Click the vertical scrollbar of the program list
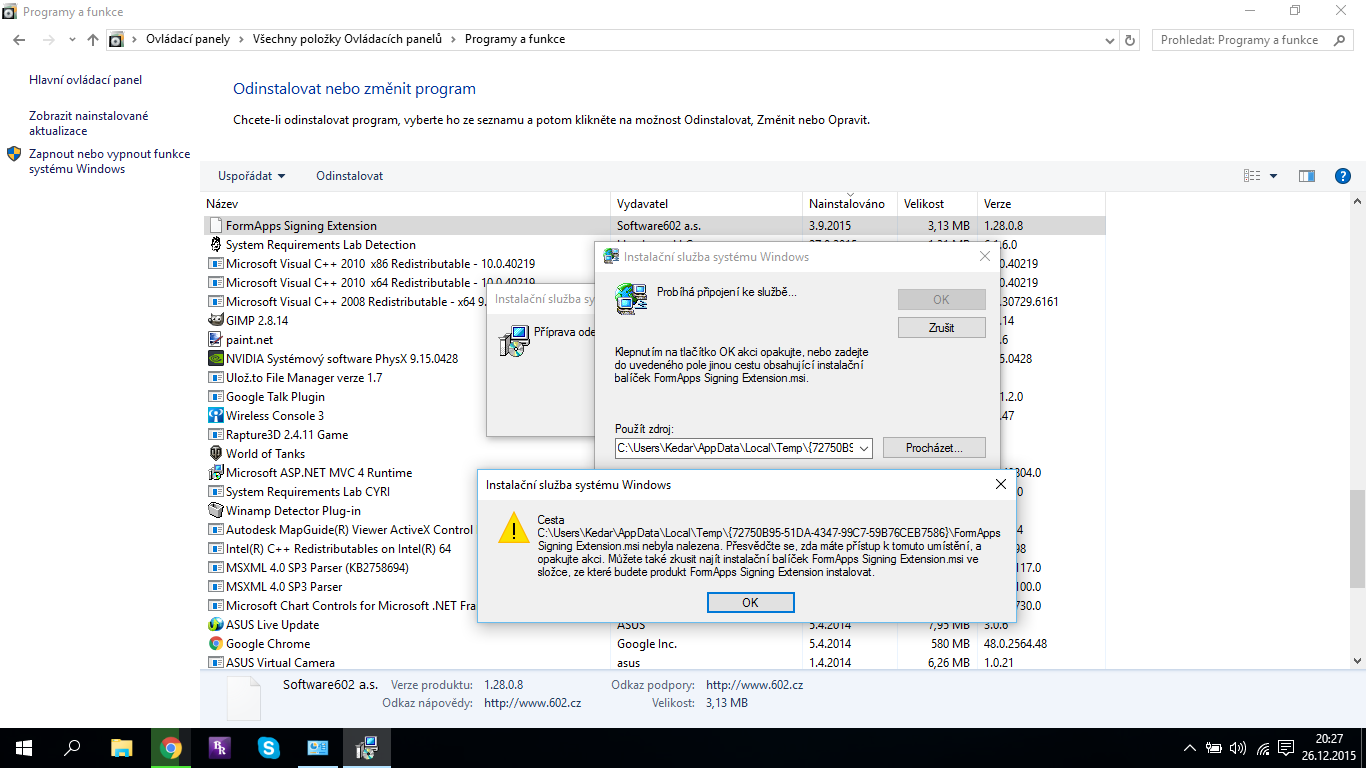 (1357, 540)
